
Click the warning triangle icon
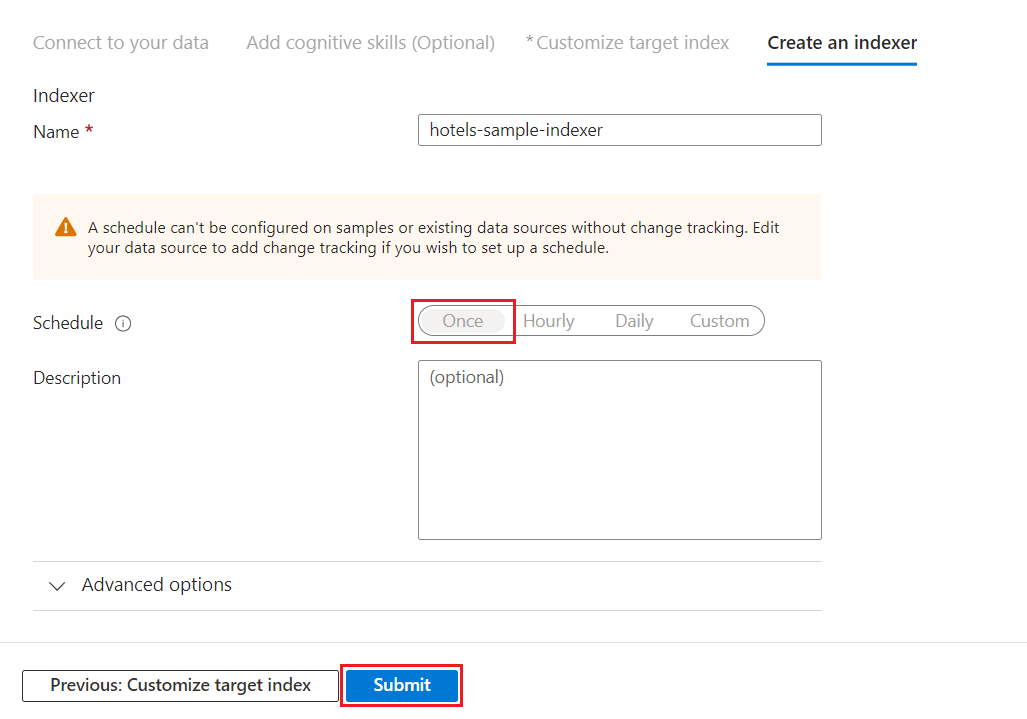tap(65, 227)
